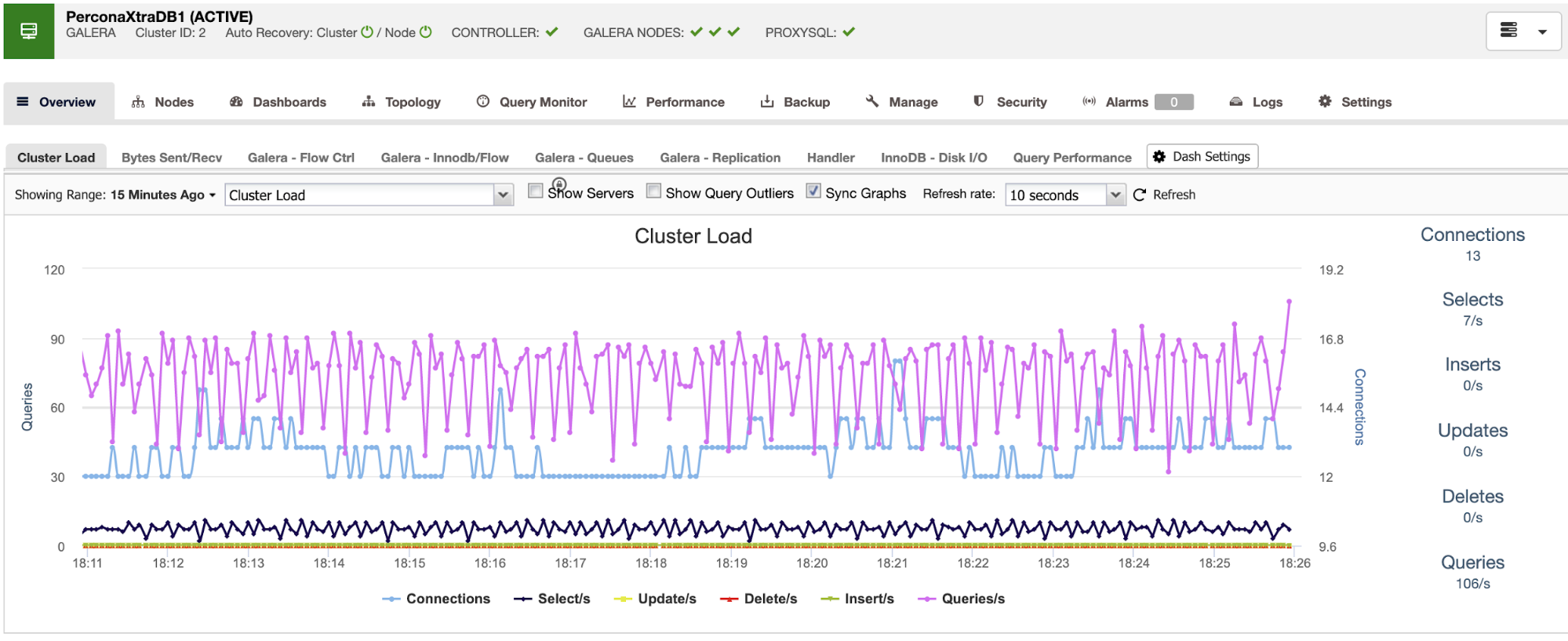Select the Bytes Sent/Recv dashboard tab
Screen dimensions: 1568x641
172,158
